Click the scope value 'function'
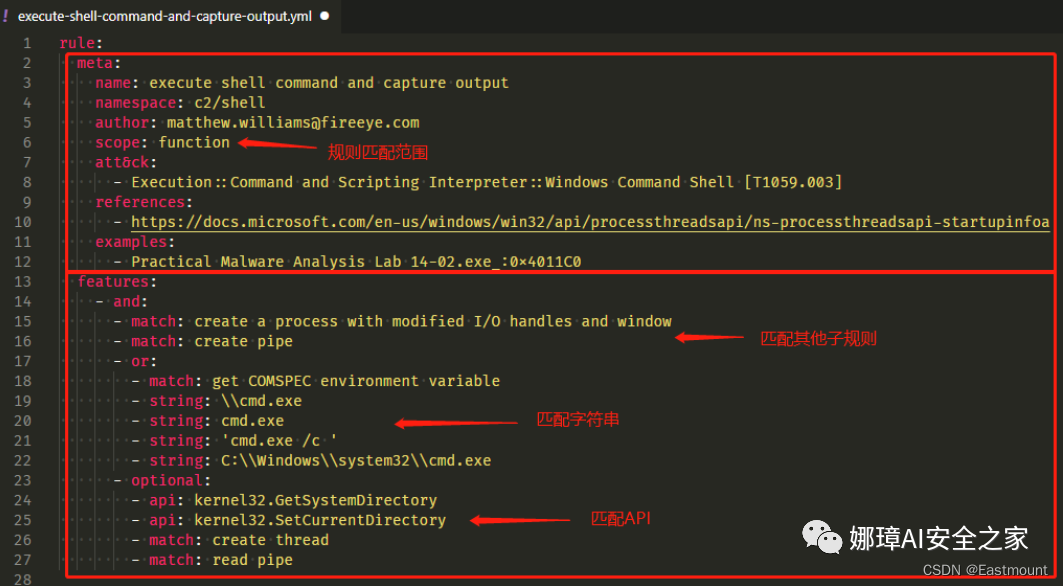Image resolution: width=1064 pixels, height=586 pixels. click(x=194, y=142)
